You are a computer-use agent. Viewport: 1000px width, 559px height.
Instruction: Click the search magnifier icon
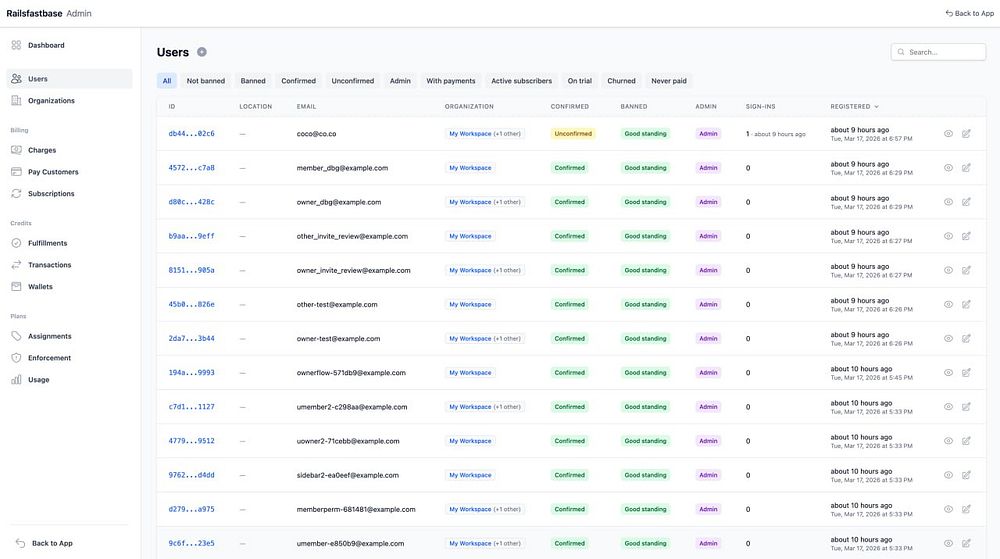point(901,52)
